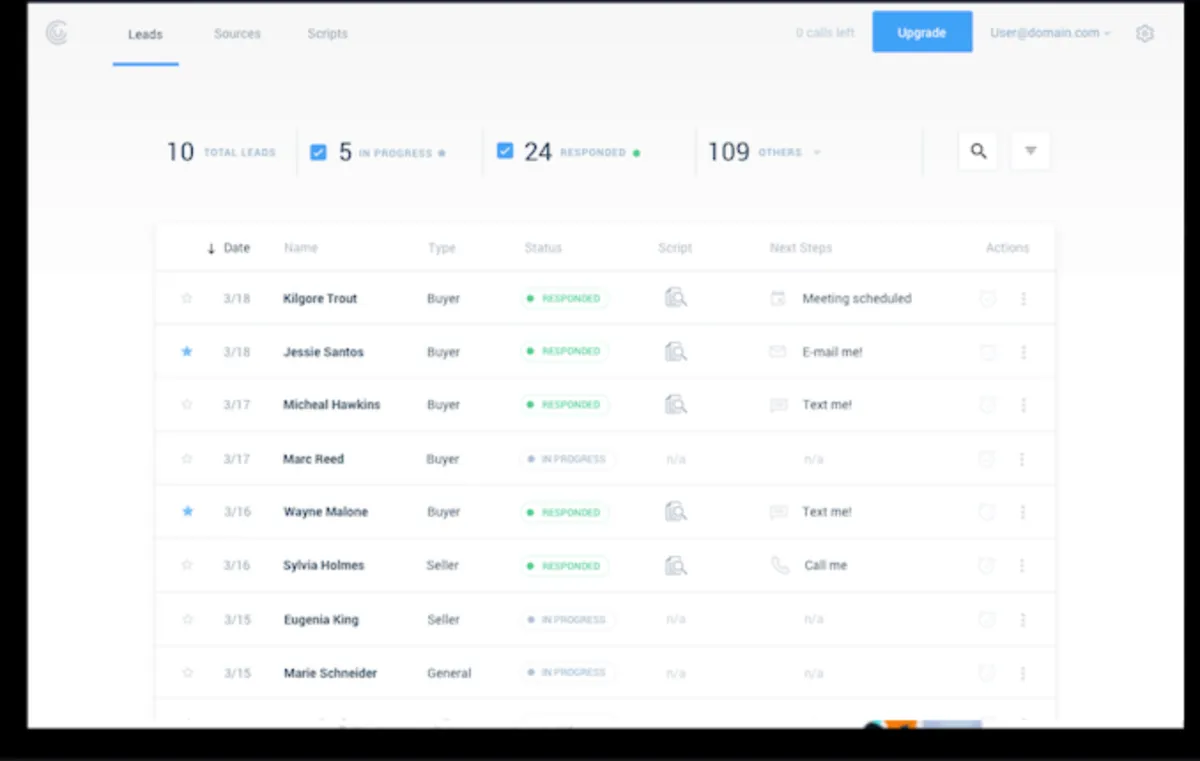View script icon for Wayne Malone
The width and height of the screenshot is (1200, 761).
click(676, 511)
